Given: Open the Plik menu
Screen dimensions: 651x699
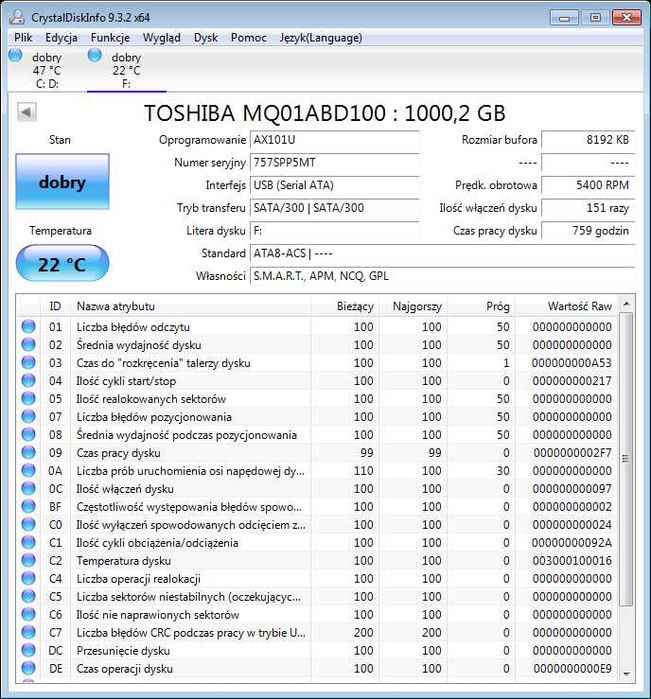Looking at the screenshot, I should click(23, 37).
